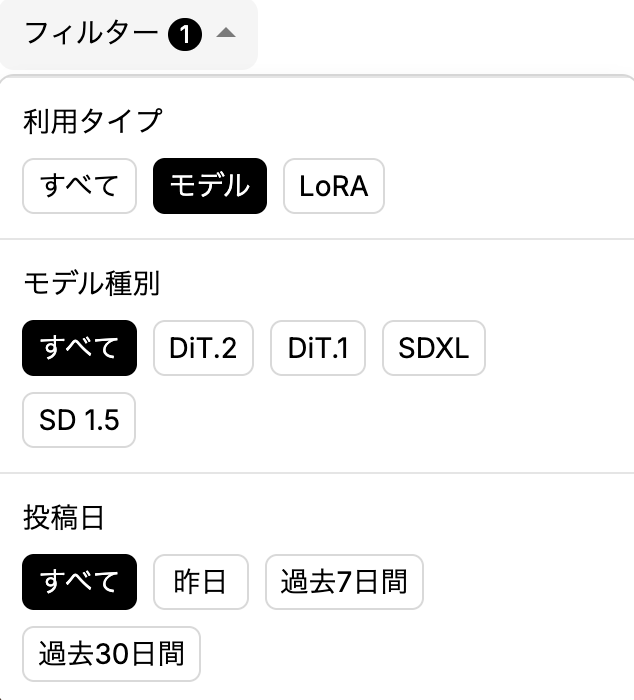Filter models by DiT.2
Image resolution: width=634 pixels, height=700 pixels.
click(203, 348)
